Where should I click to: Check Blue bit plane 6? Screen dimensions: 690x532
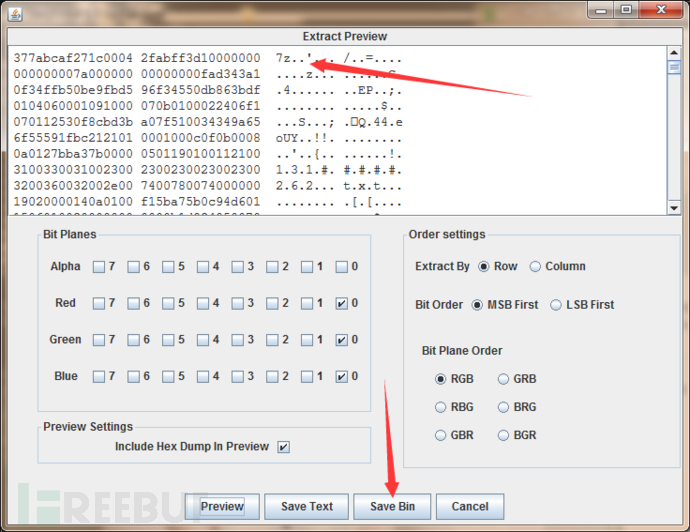tap(133, 376)
